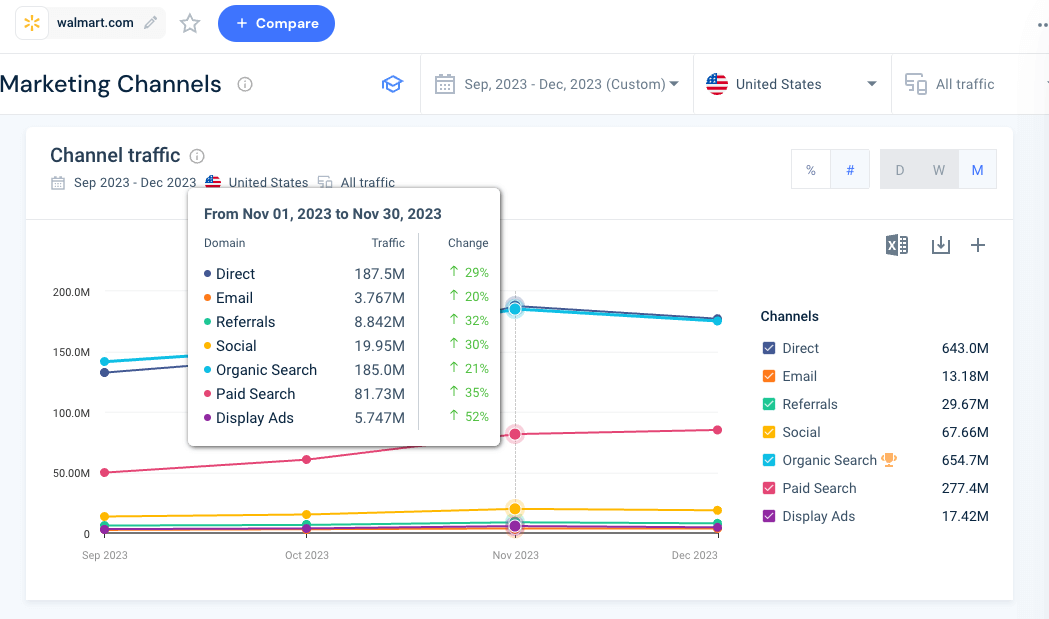Click the Paid Search Sep 2023 data point

pyautogui.click(x=104, y=472)
